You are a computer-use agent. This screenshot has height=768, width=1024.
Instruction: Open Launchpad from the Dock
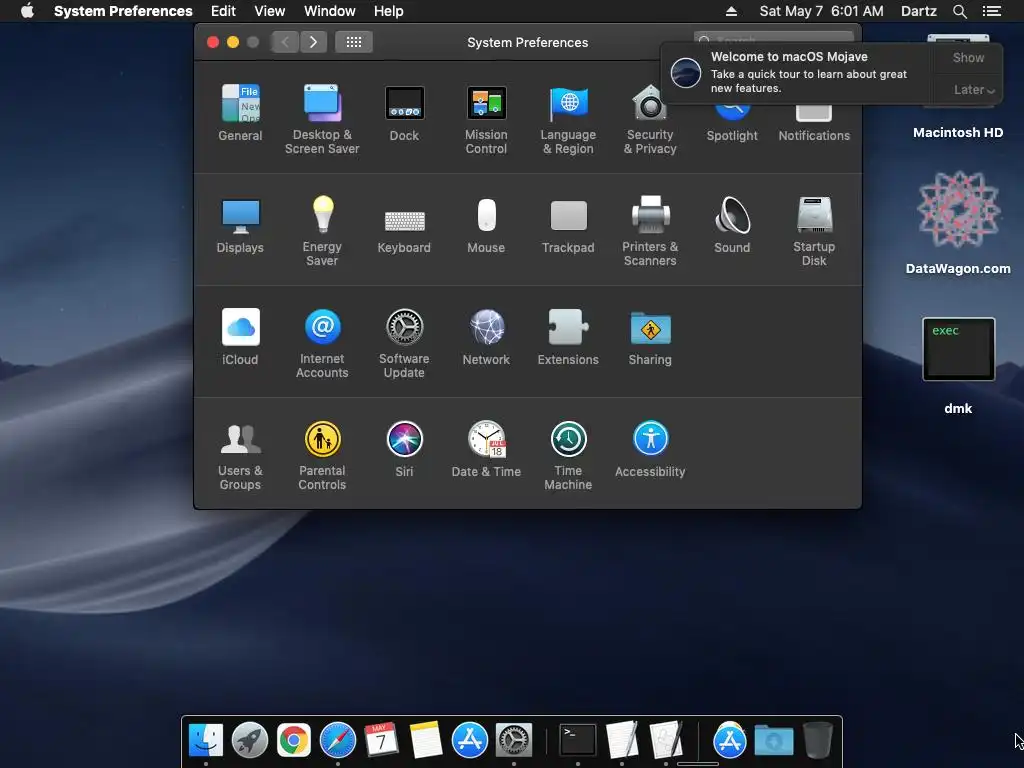click(249, 741)
